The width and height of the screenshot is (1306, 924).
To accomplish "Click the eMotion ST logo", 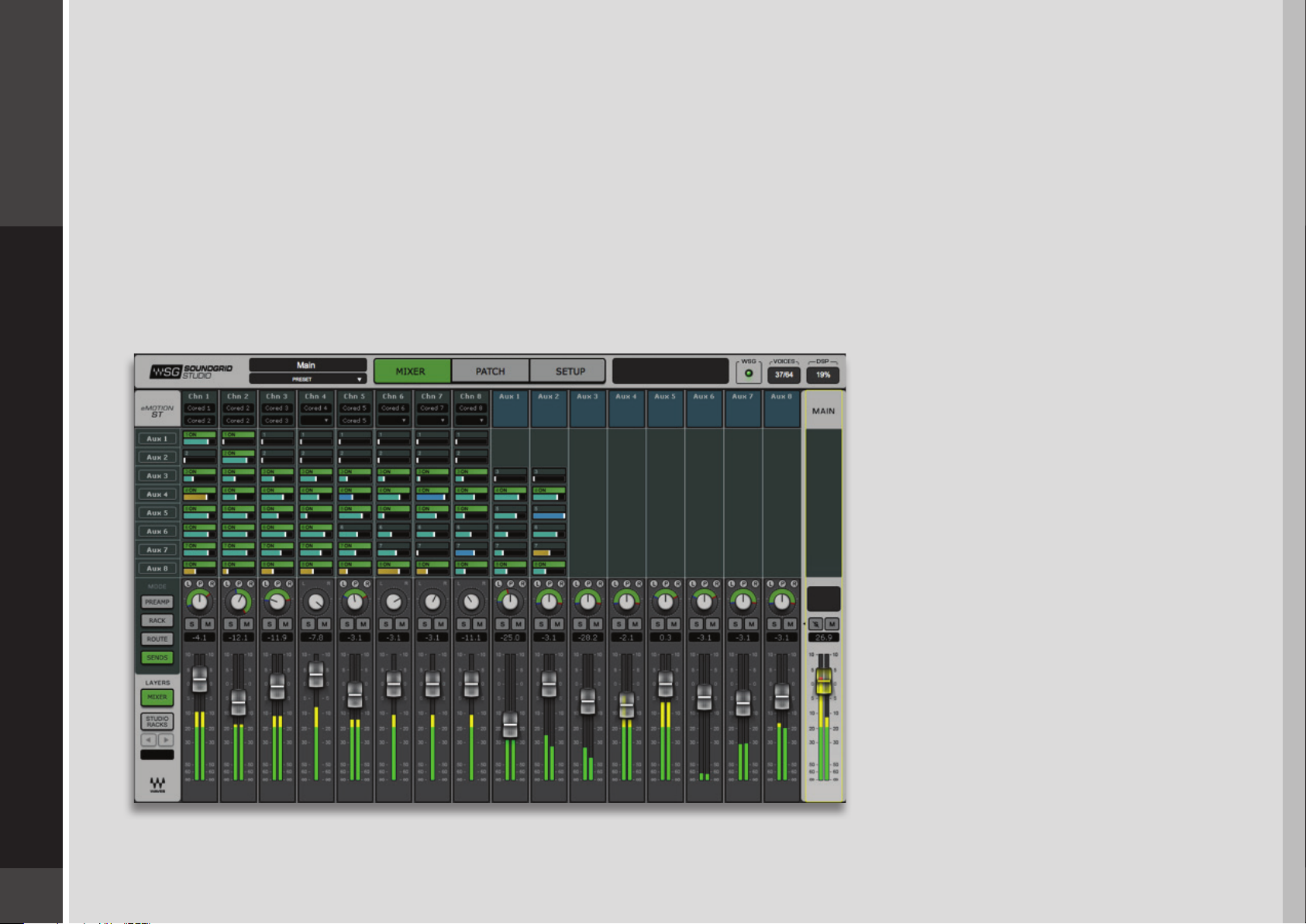I will [157, 411].
